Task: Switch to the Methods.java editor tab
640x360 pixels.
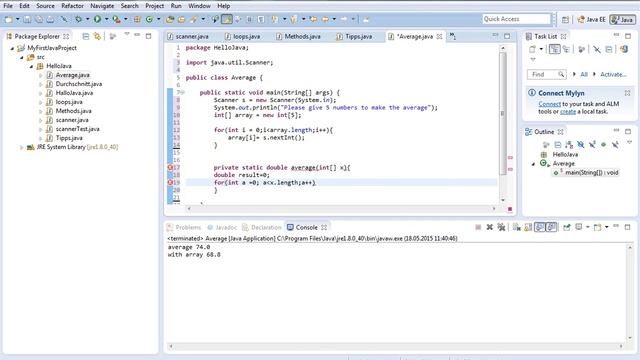Action: pos(298,36)
